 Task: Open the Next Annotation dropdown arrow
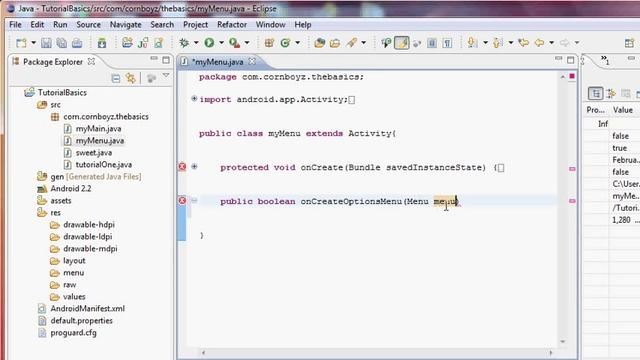tap(485, 42)
